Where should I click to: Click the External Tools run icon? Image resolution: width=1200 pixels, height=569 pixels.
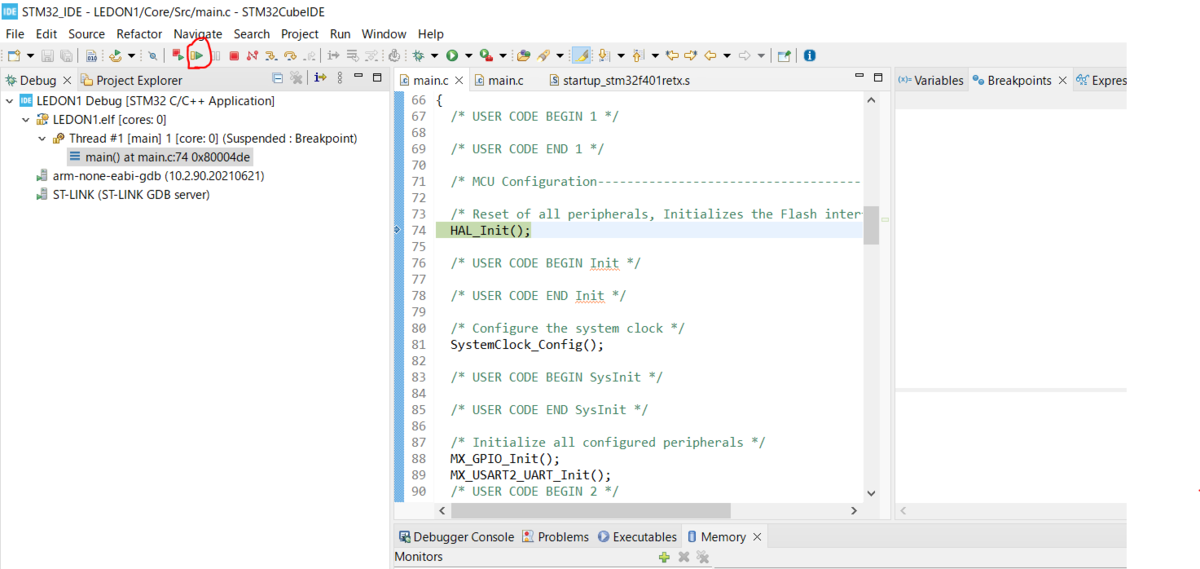pos(486,55)
